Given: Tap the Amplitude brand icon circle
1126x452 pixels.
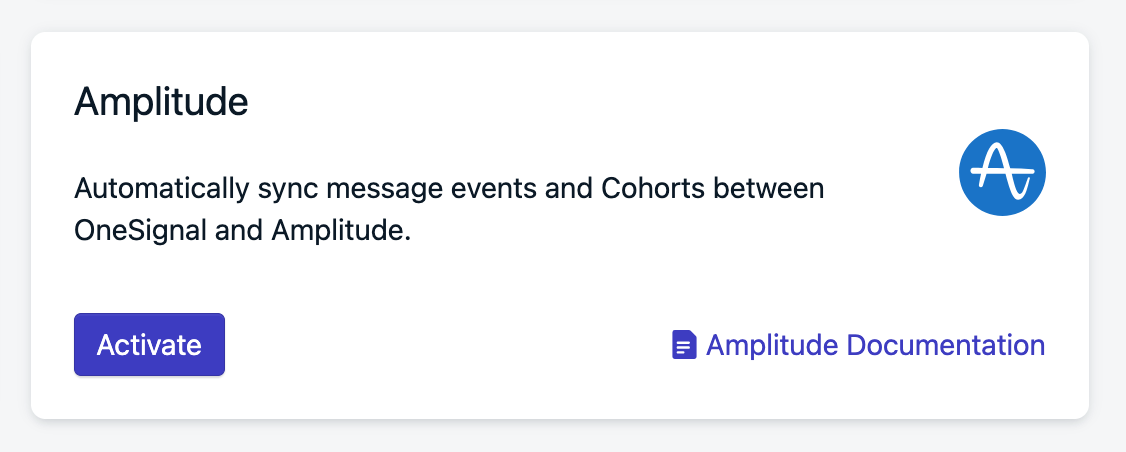Looking at the screenshot, I should coord(1002,172).
